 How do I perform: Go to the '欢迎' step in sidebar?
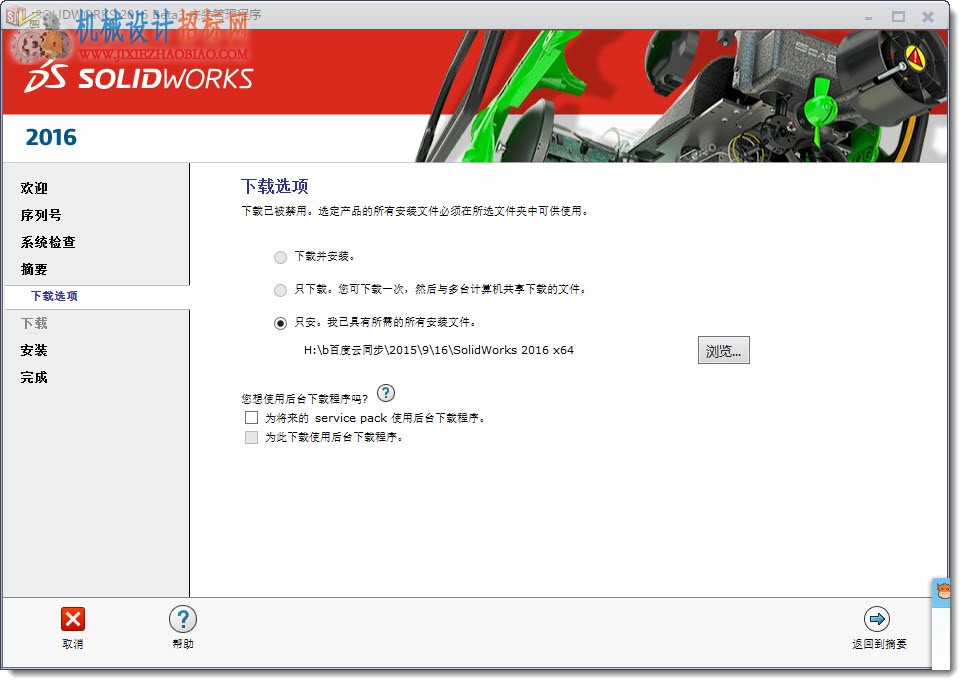(34, 188)
